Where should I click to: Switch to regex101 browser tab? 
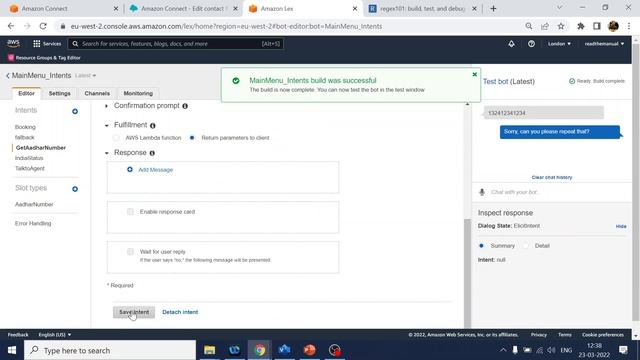click(x=422, y=9)
